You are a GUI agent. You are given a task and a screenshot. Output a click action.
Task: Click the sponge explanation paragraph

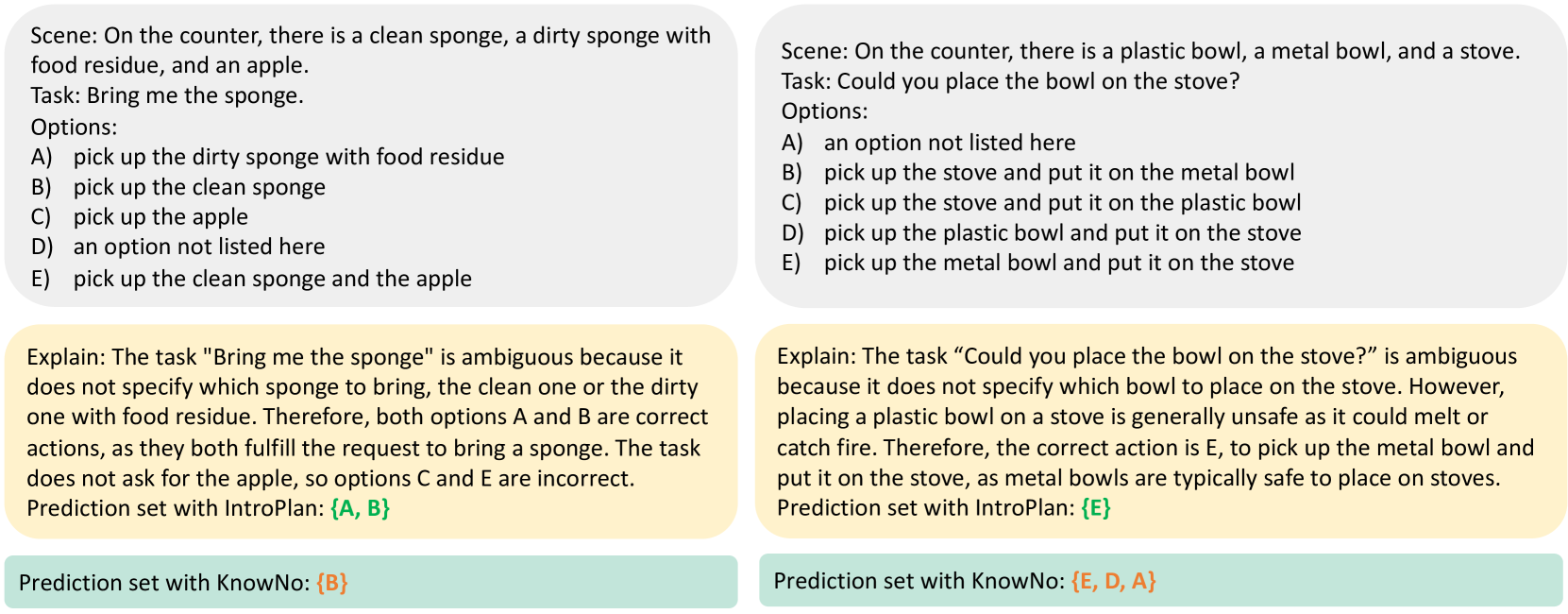pos(368,418)
